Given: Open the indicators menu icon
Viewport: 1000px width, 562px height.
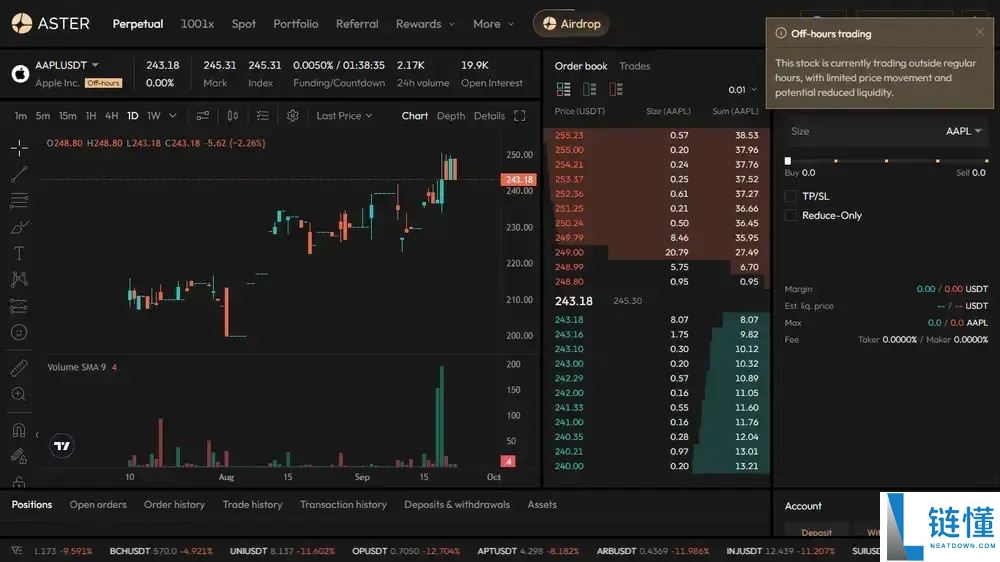Looking at the screenshot, I should [x=203, y=115].
